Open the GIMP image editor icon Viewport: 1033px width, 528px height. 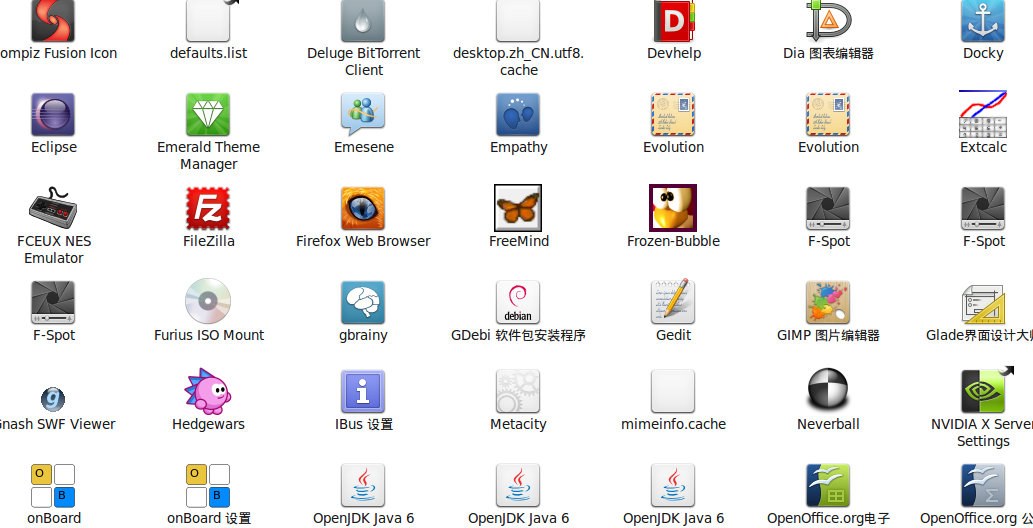click(x=828, y=303)
